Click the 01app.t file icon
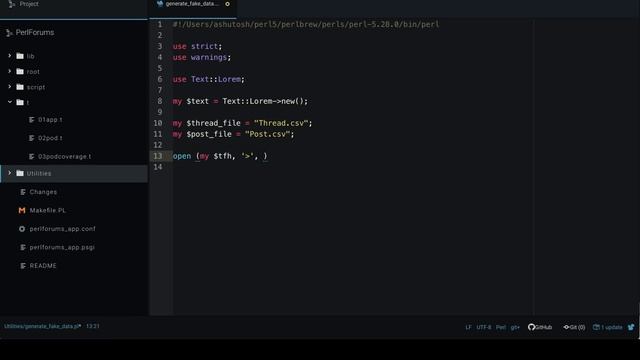640x360 pixels. (31, 120)
